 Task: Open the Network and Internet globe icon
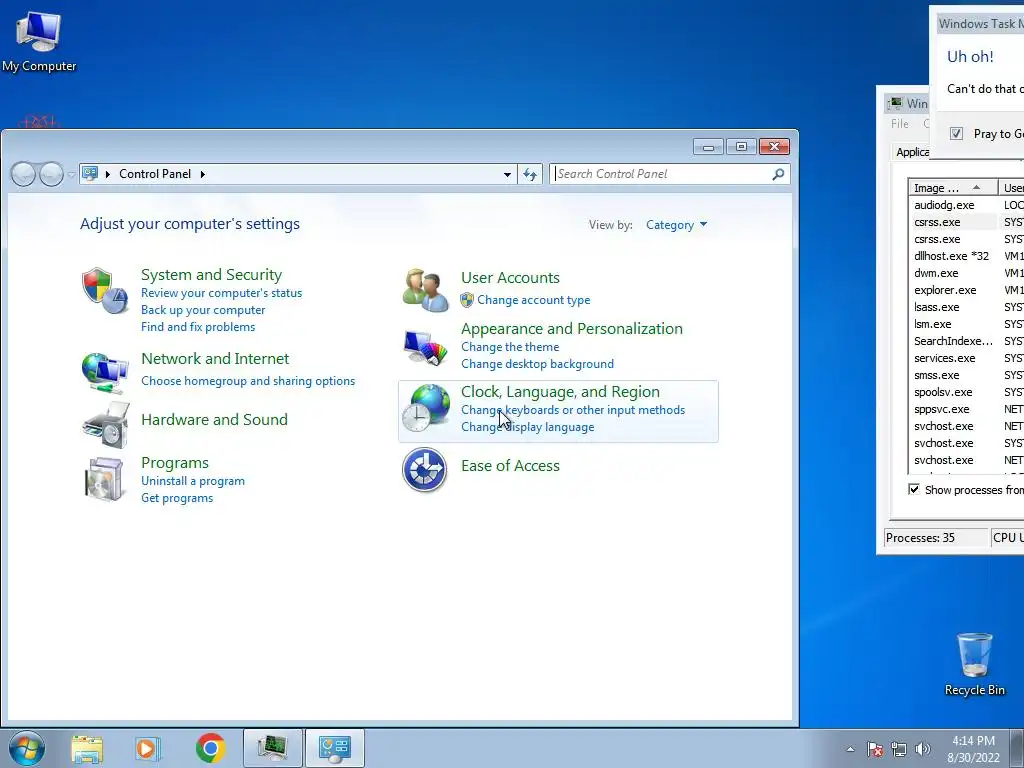coord(104,372)
